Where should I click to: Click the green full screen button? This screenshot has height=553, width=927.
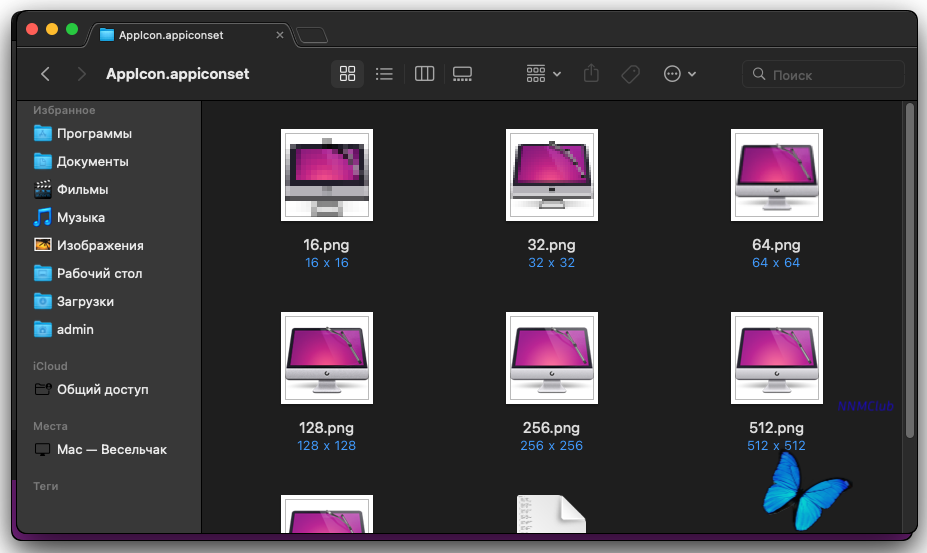(72, 29)
